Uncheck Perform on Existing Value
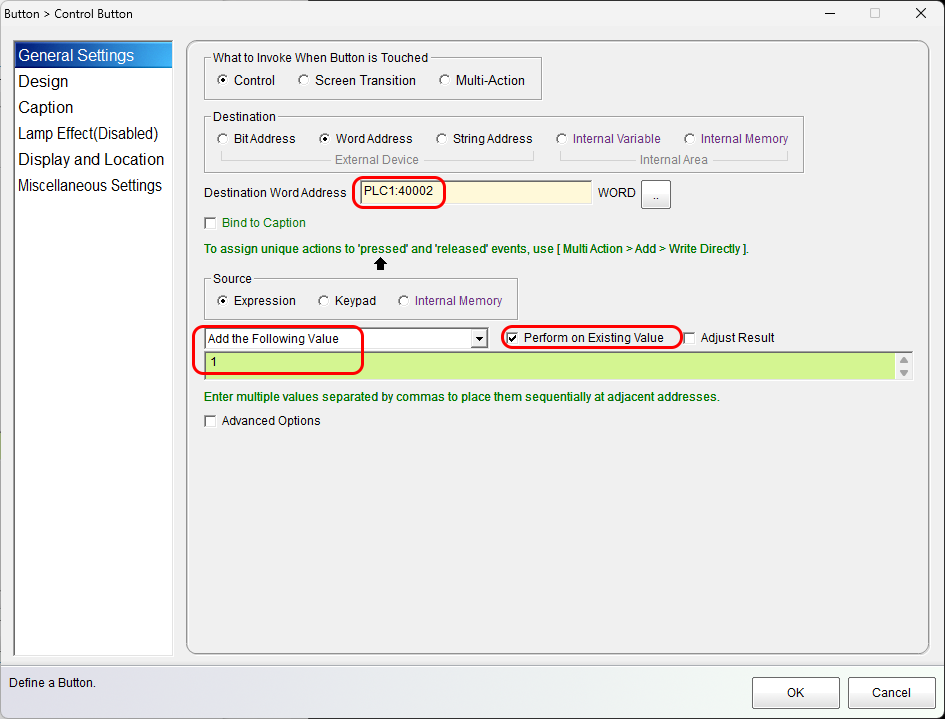This screenshot has height=719, width=945. tap(513, 338)
